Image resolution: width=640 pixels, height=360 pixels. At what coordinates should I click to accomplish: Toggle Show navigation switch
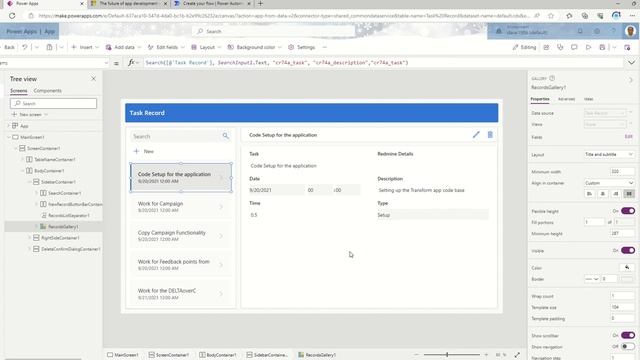[628, 347]
